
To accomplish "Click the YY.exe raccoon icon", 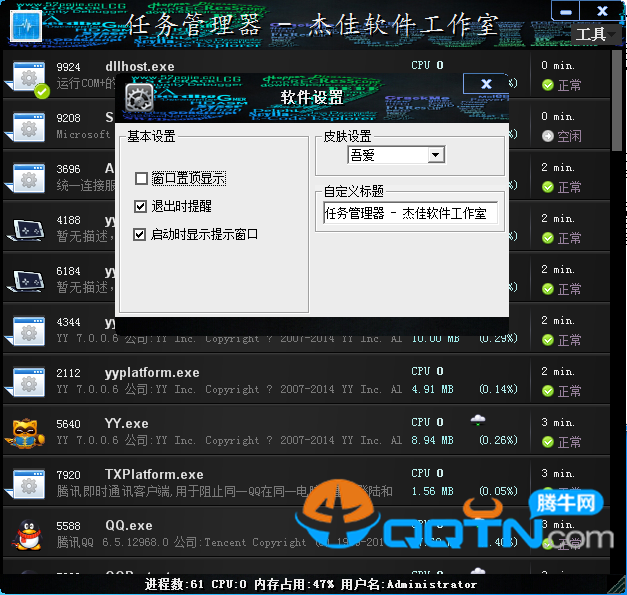I will pos(25,432).
